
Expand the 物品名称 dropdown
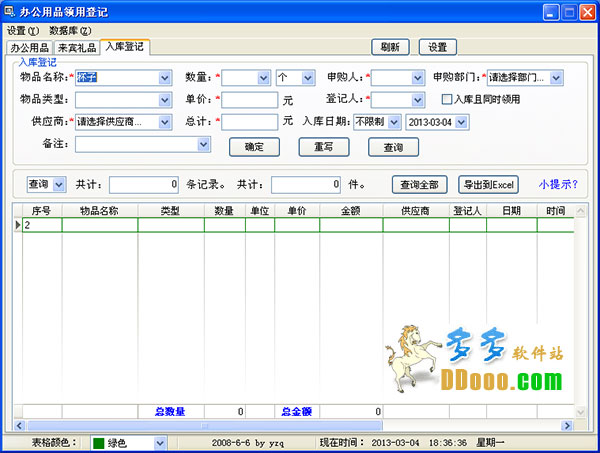pos(165,78)
